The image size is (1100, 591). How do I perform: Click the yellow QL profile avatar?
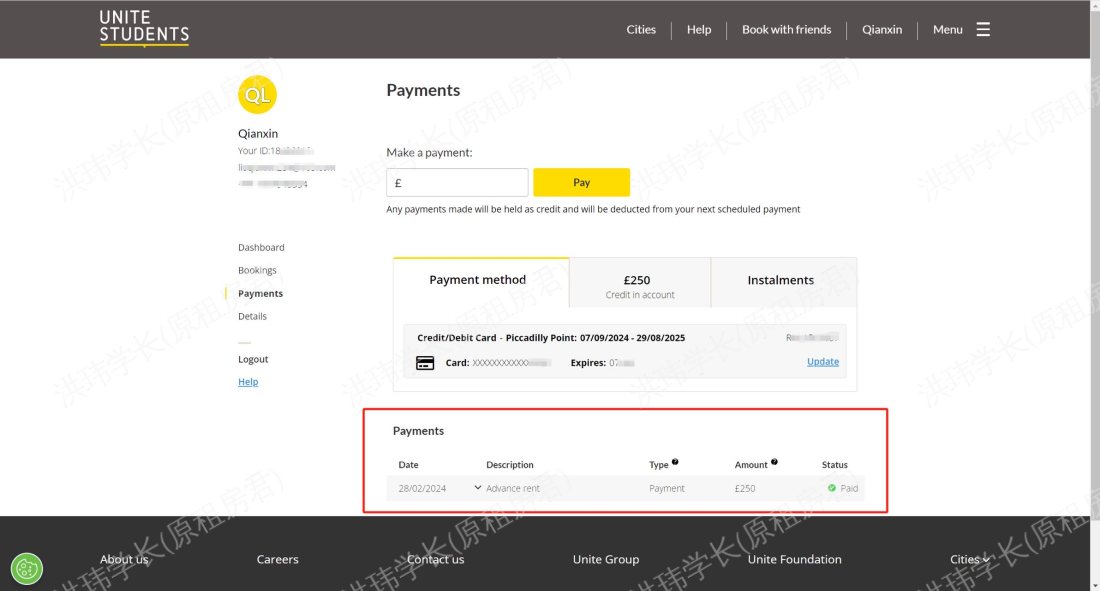click(x=257, y=95)
